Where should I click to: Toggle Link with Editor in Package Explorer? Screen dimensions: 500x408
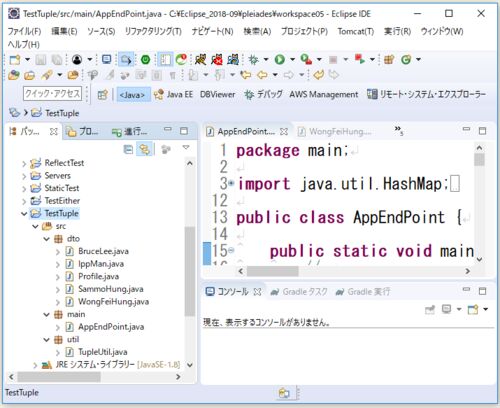tap(145, 149)
